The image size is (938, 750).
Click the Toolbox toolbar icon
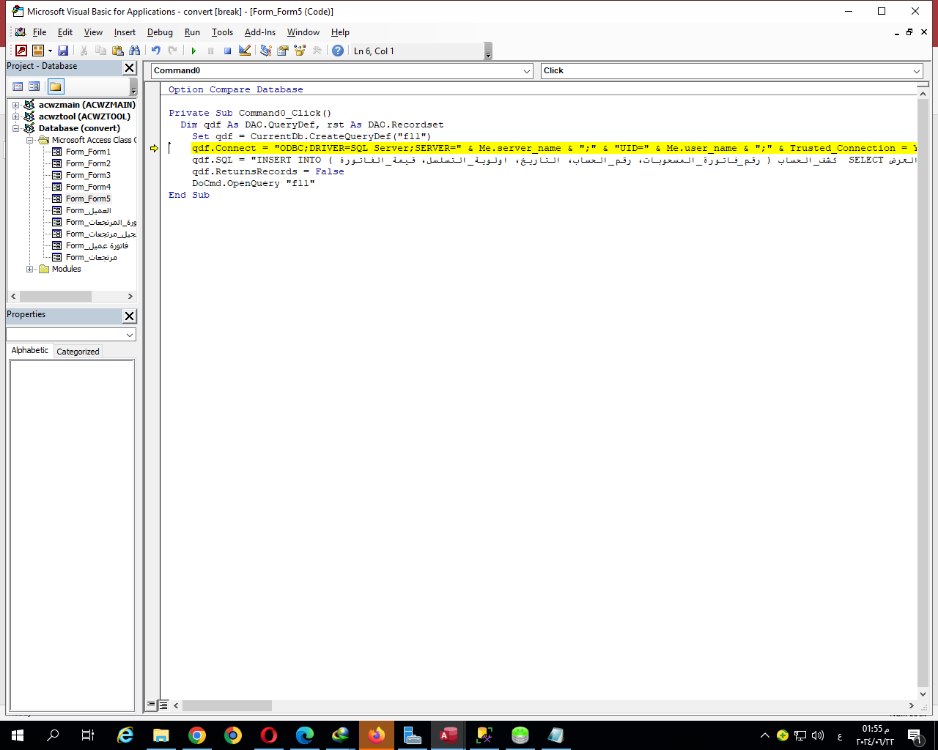pos(317,51)
